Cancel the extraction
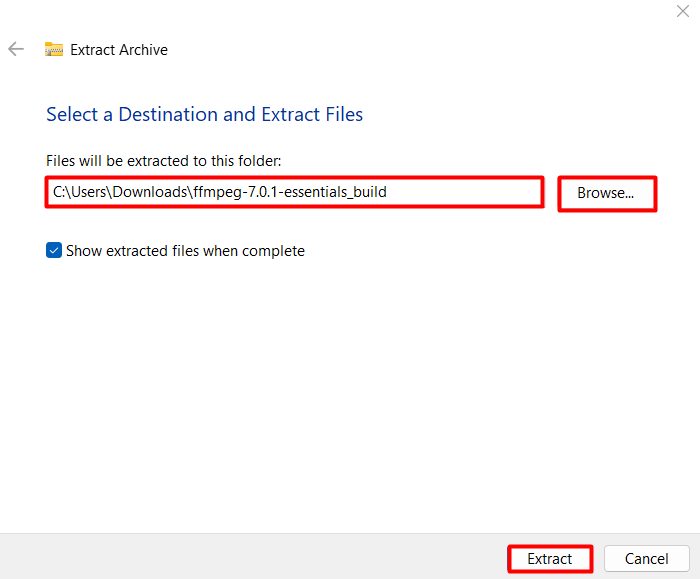Image resolution: width=700 pixels, height=579 pixels. (646, 558)
